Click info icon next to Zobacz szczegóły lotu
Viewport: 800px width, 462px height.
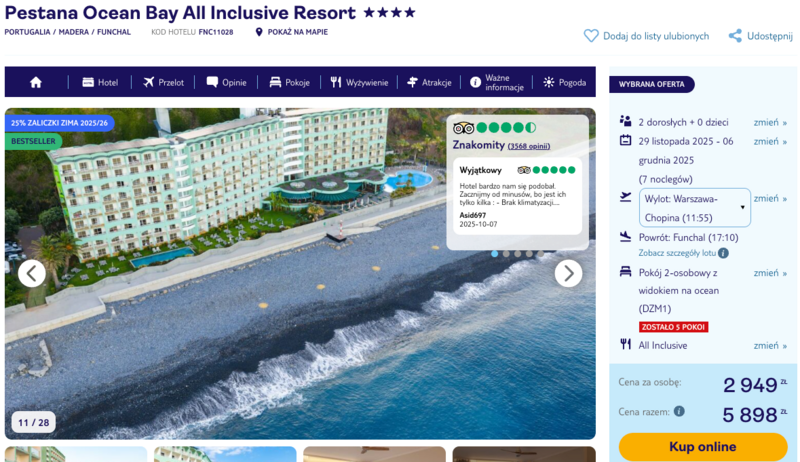pyautogui.click(x=723, y=253)
